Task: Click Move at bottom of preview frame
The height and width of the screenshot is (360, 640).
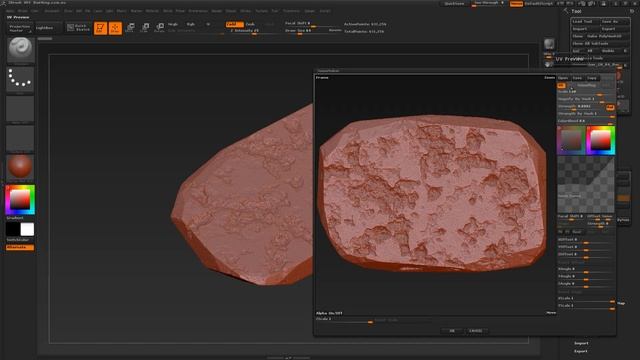Action: [x=551, y=313]
